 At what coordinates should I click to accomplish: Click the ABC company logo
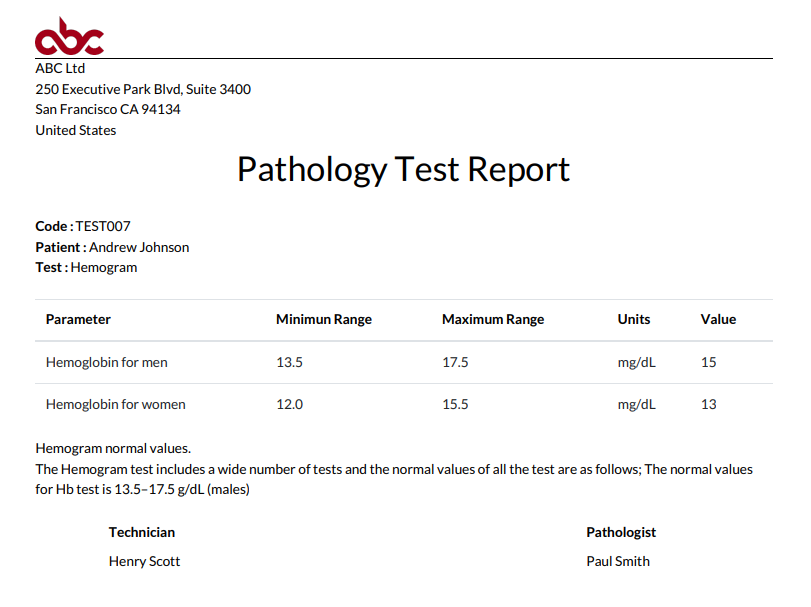(x=69, y=37)
